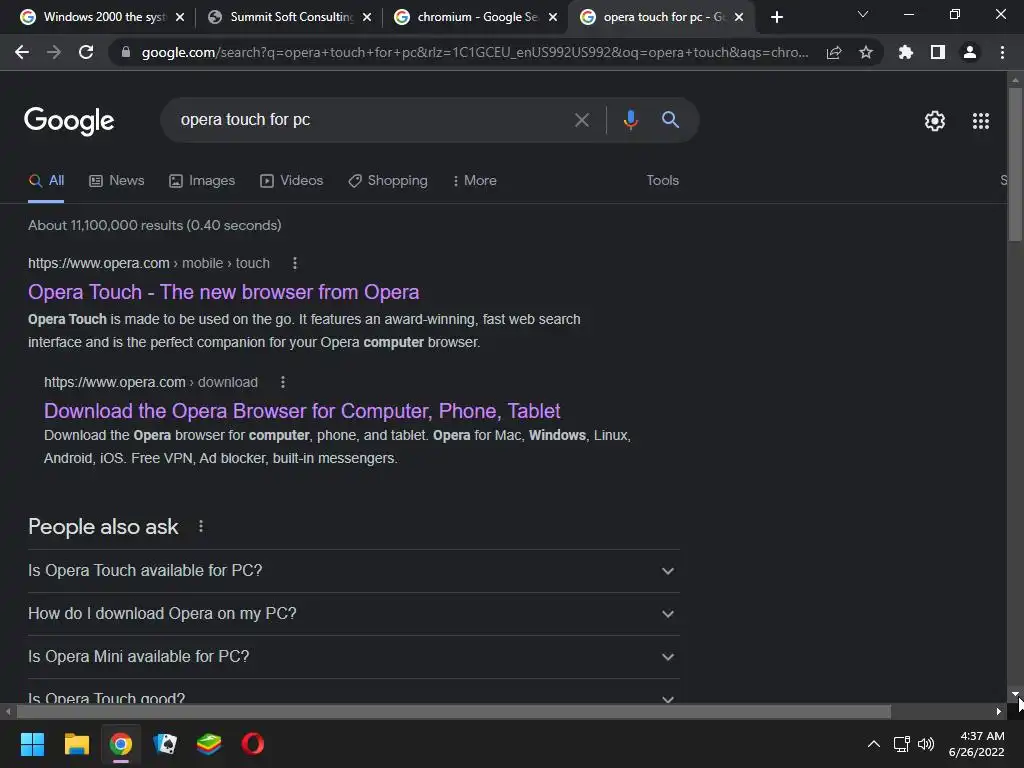1024x768 pixels.
Task: Expand 'Is Opera Touch available for PC?'
Action: point(353,571)
